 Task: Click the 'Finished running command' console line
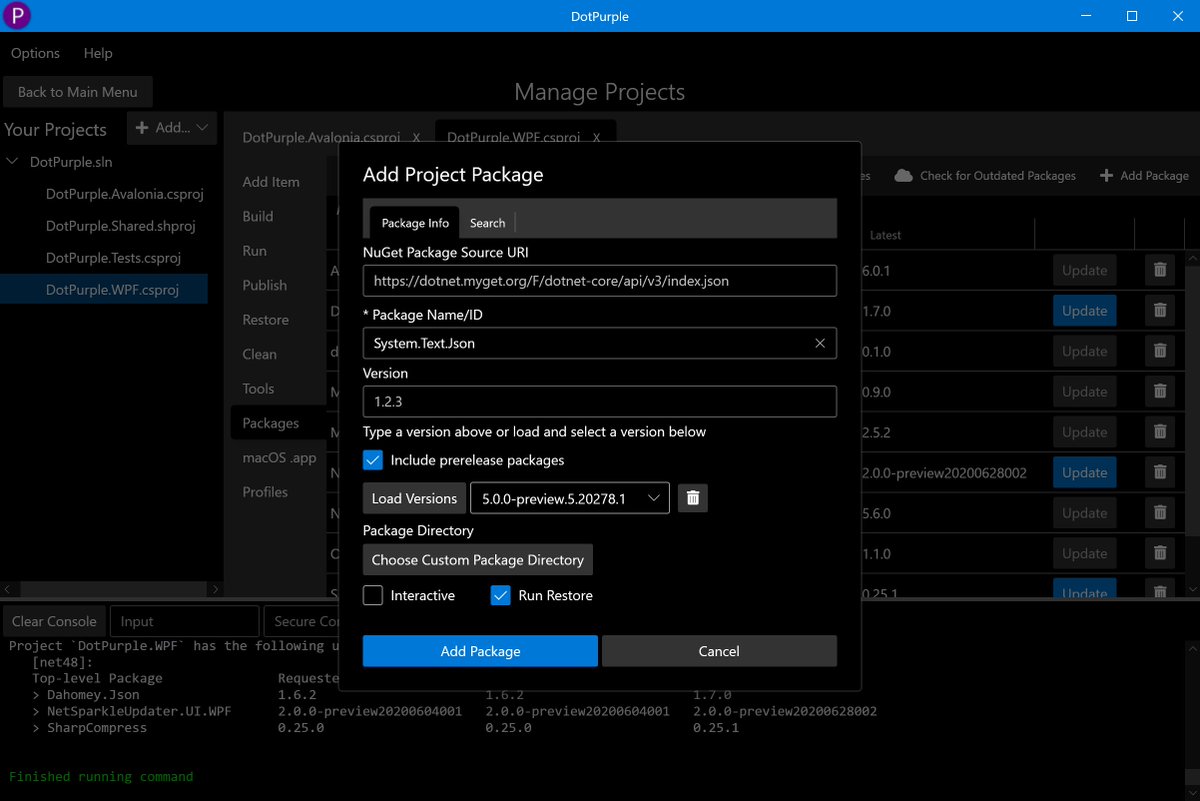(x=101, y=777)
